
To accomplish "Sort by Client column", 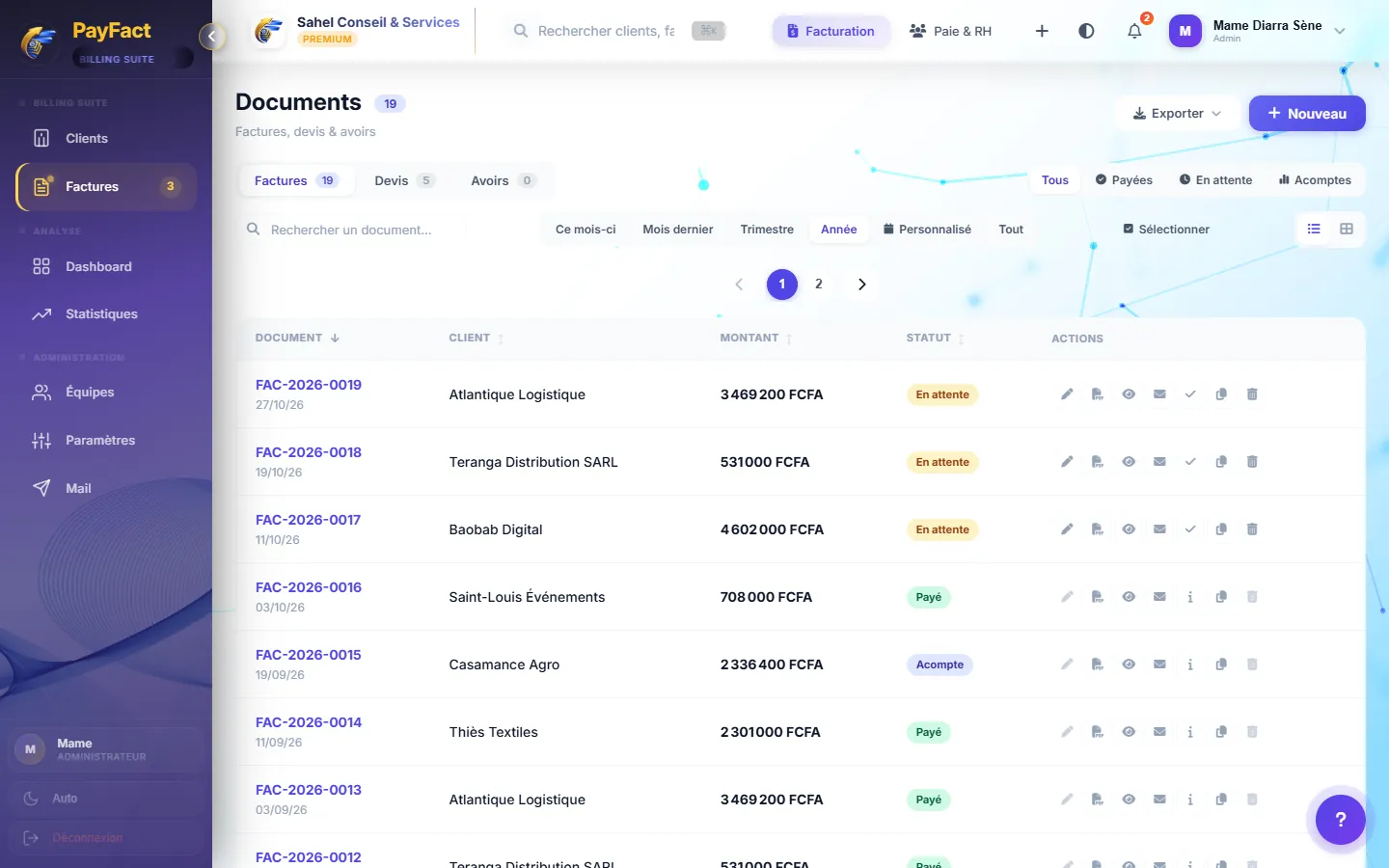I will (x=477, y=339).
